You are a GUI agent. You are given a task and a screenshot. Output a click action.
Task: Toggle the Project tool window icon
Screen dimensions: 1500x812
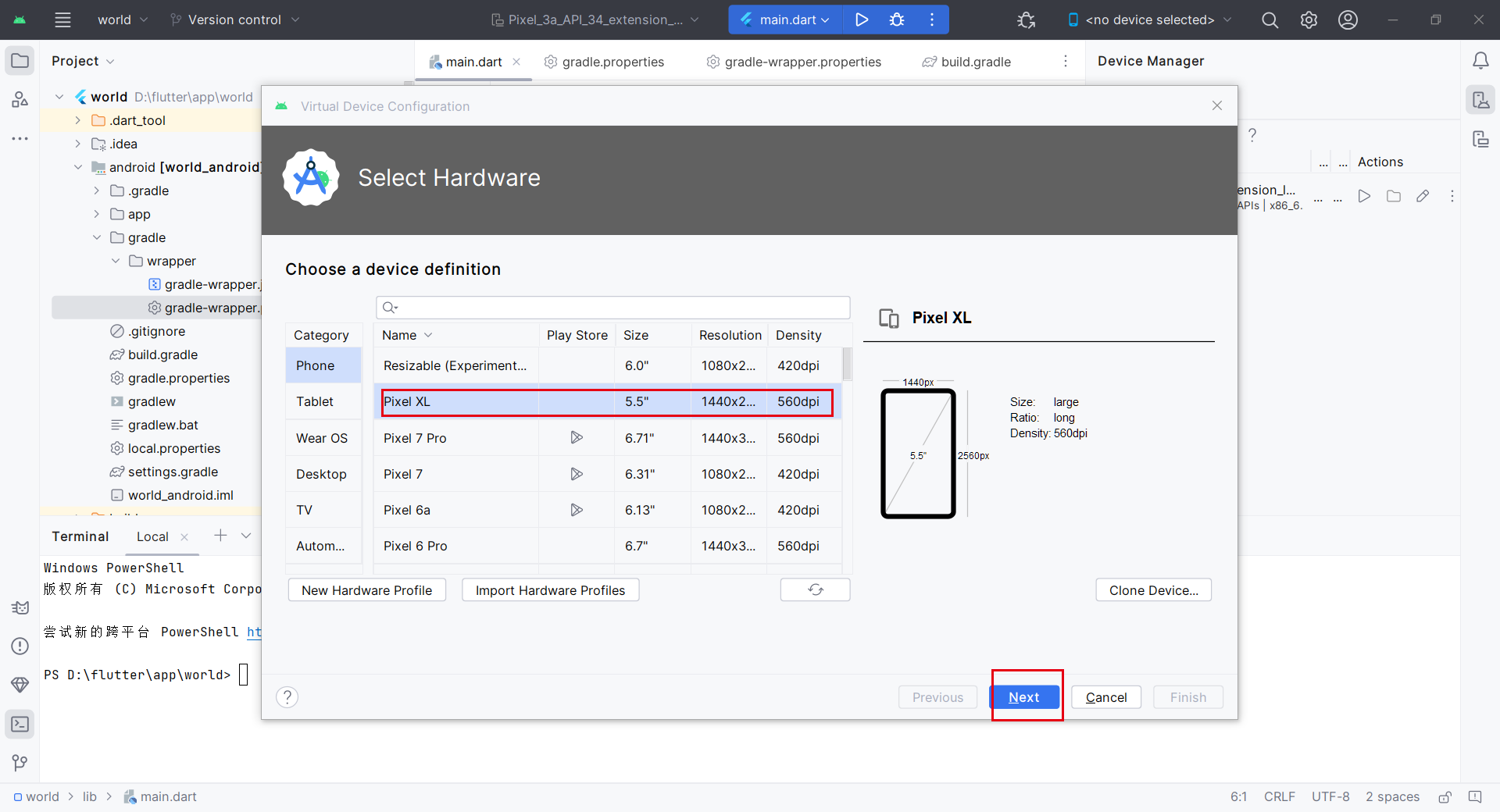point(20,61)
